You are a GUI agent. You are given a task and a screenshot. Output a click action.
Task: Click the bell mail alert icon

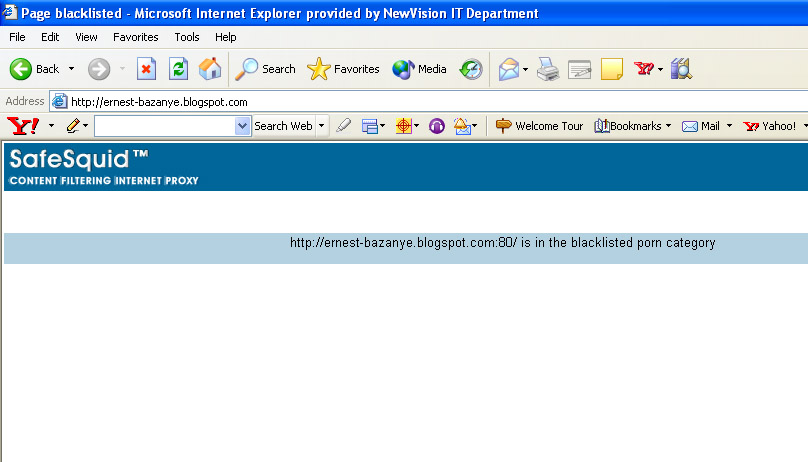pos(462,126)
